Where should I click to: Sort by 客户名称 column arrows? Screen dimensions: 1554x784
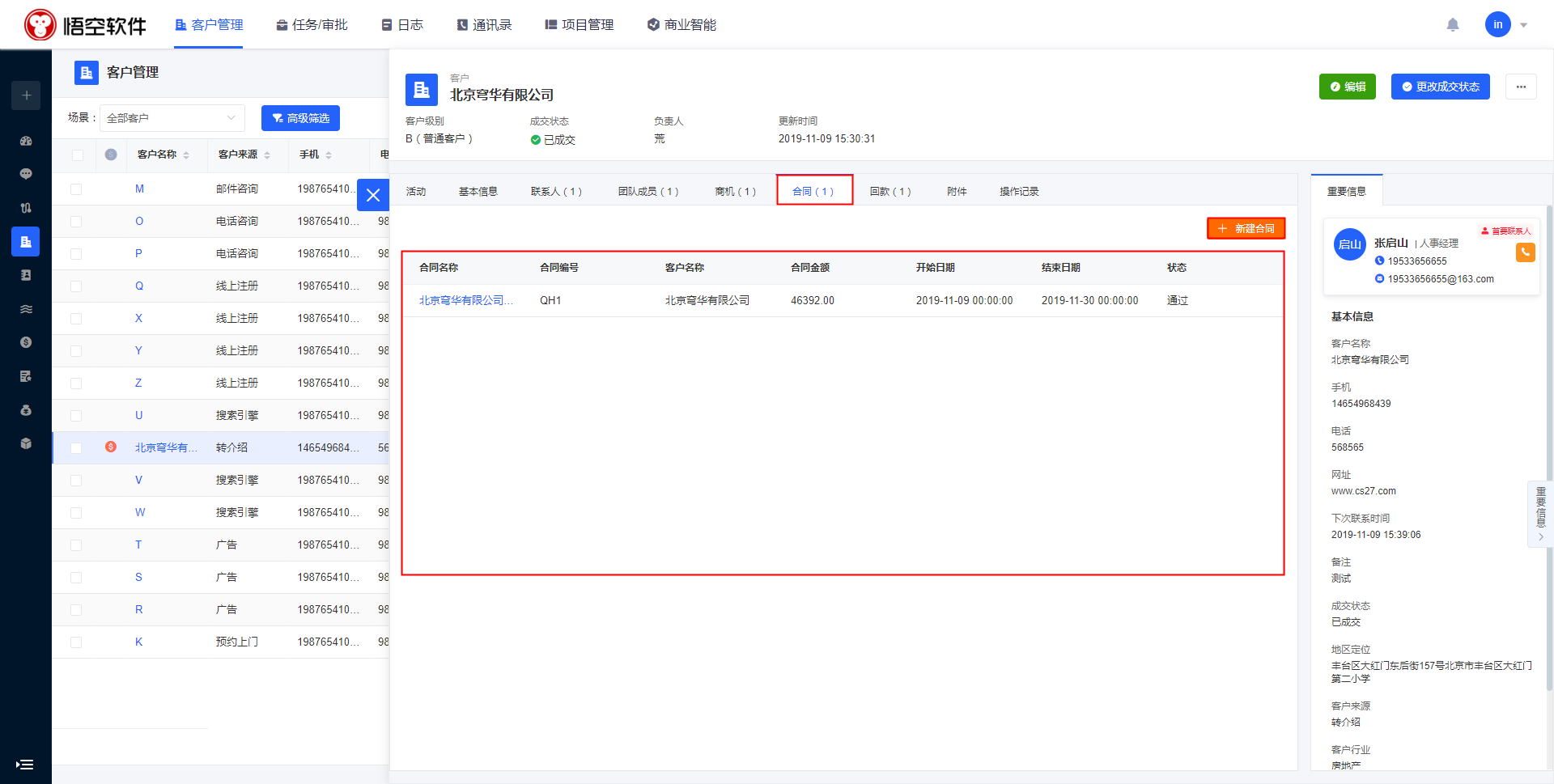coord(186,155)
